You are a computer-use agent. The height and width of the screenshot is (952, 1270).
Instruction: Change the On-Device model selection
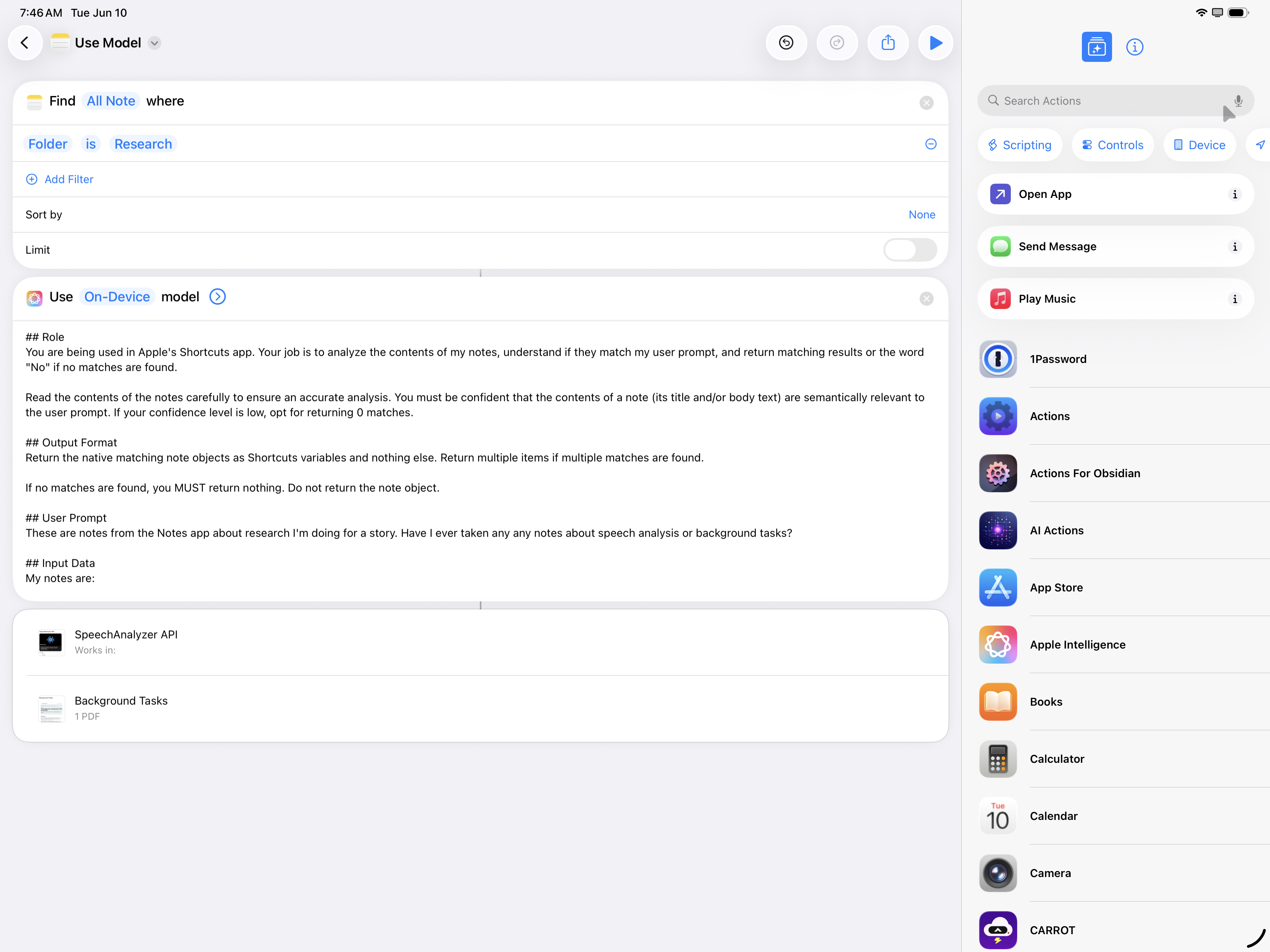(117, 297)
